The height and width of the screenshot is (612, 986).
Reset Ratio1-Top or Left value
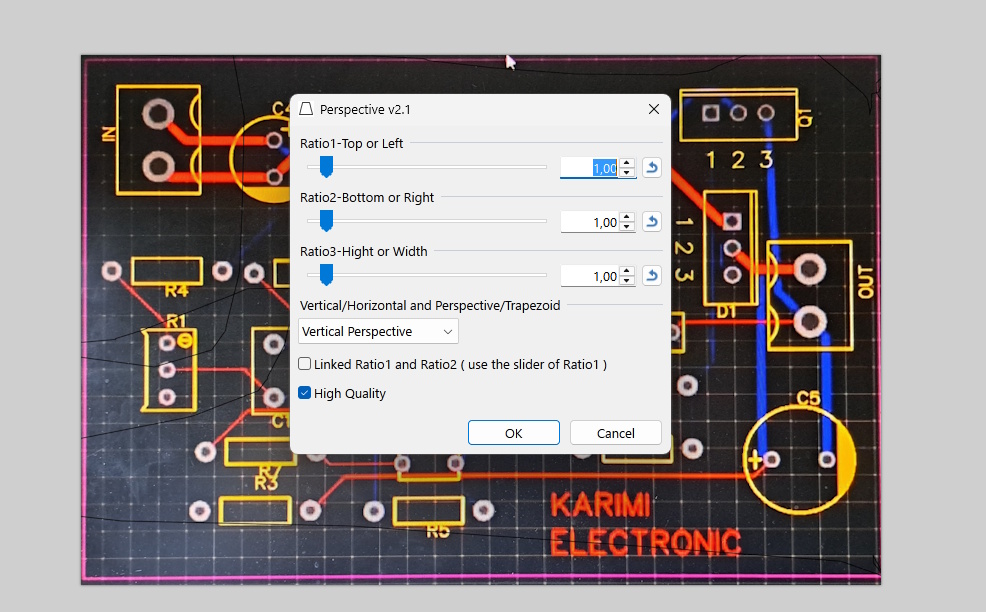click(651, 168)
